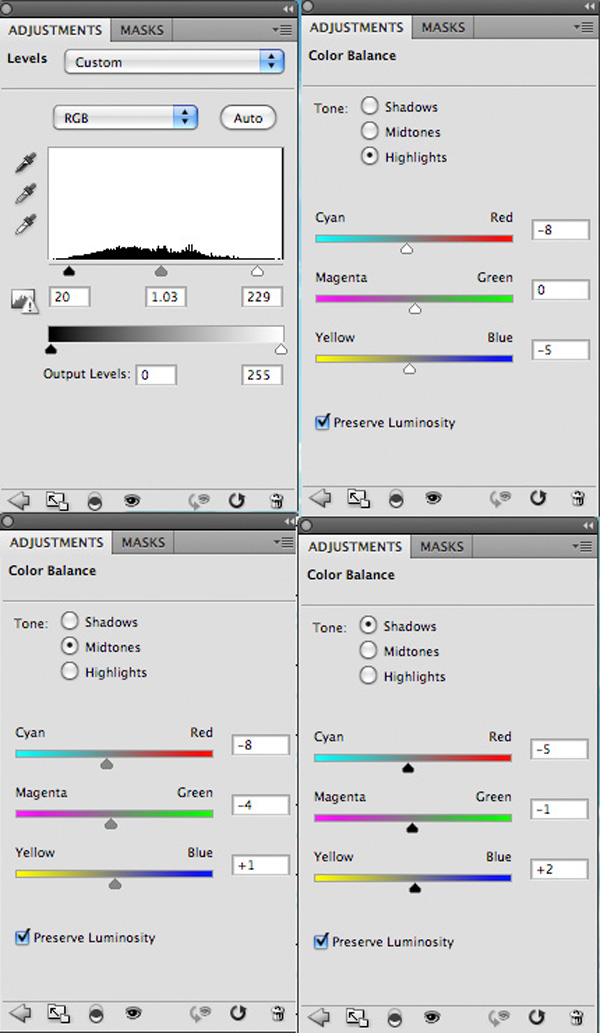
Task: Select Adjustments tab in Levels panel
Action: [x=55, y=30]
